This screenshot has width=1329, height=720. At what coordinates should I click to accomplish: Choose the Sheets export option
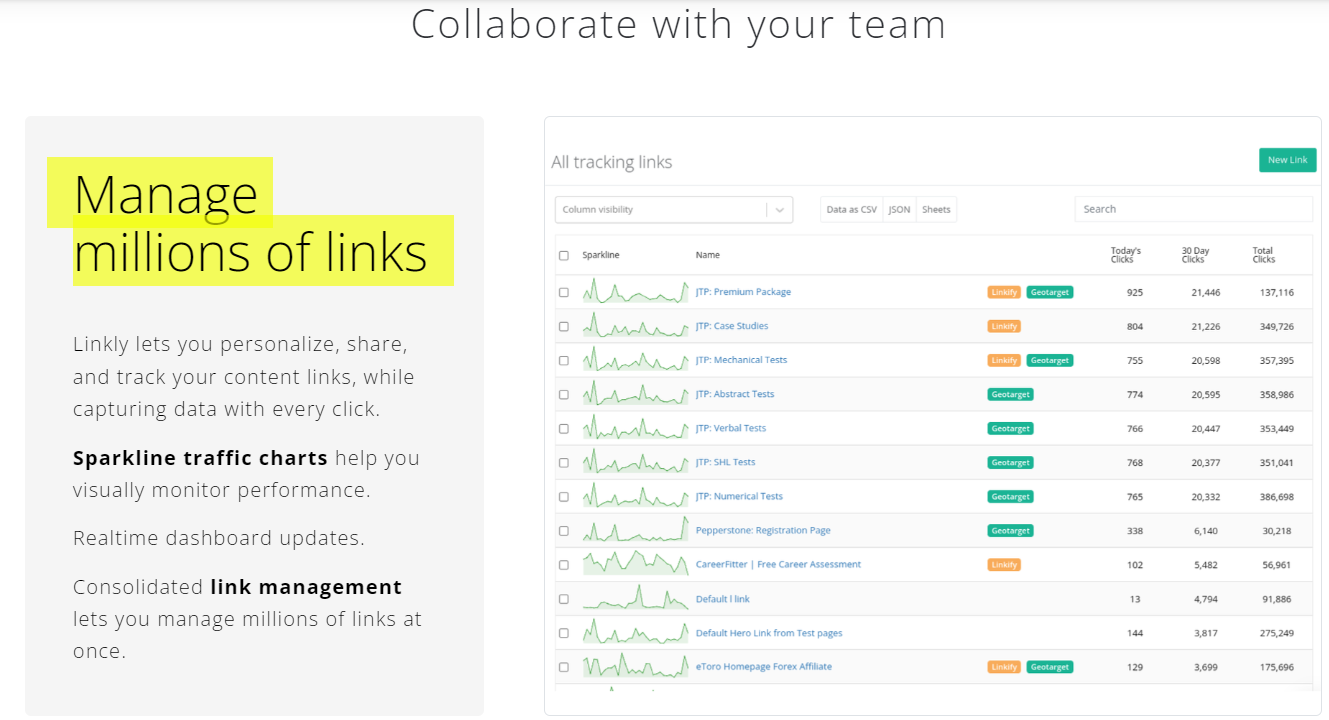click(x=936, y=210)
